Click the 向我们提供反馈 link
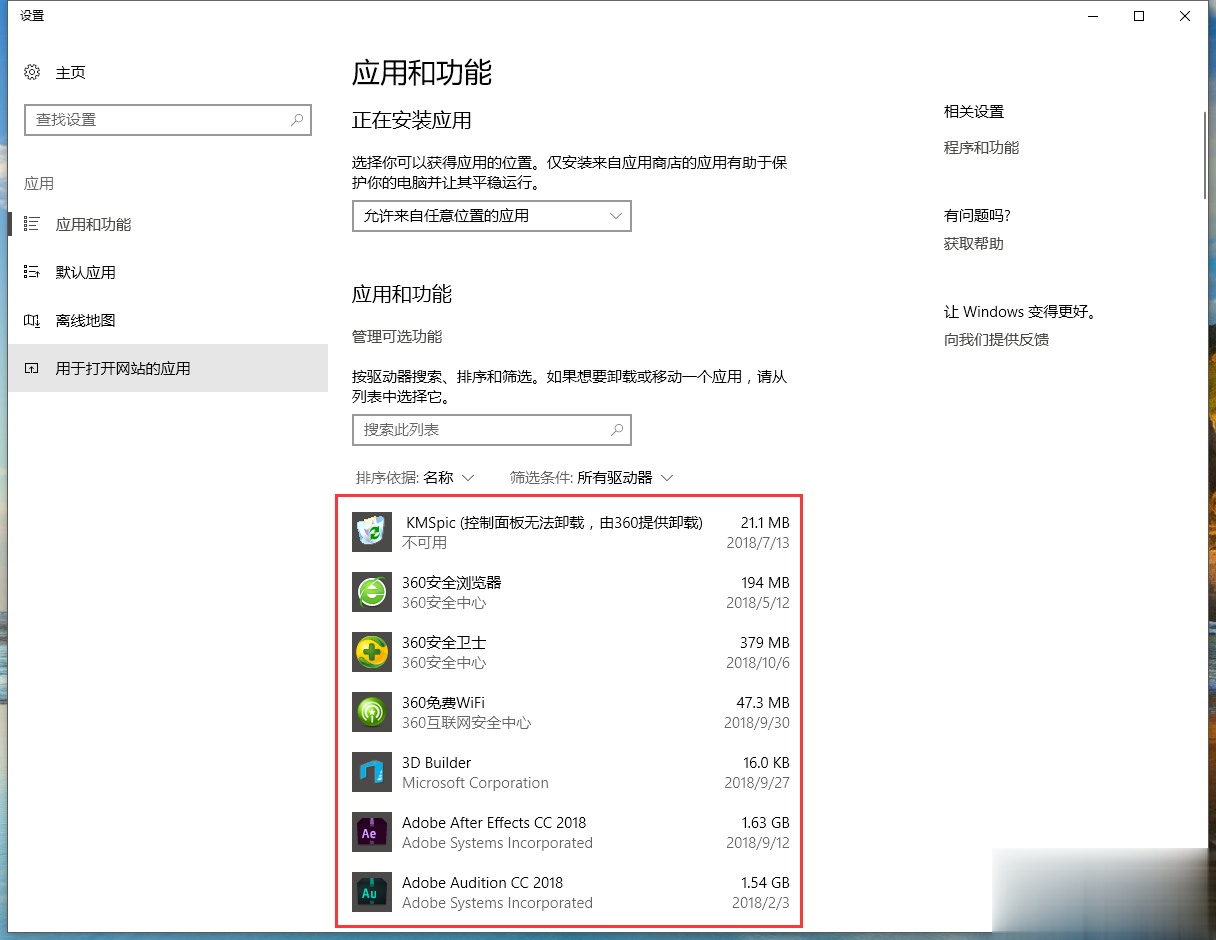This screenshot has width=1216, height=940. pyautogui.click(x=996, y=340)
